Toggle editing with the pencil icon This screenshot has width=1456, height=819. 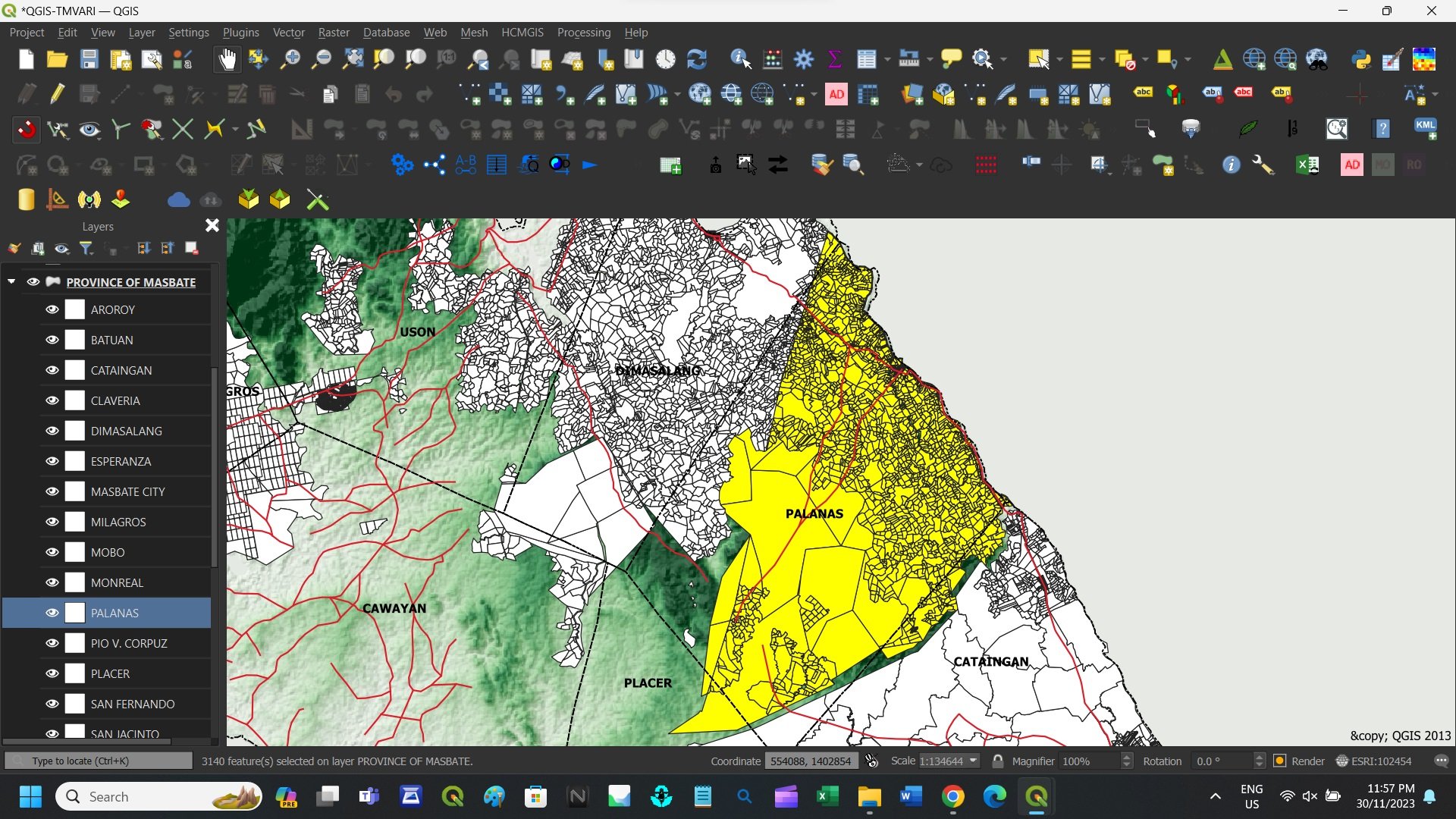[x=57, y=94]
